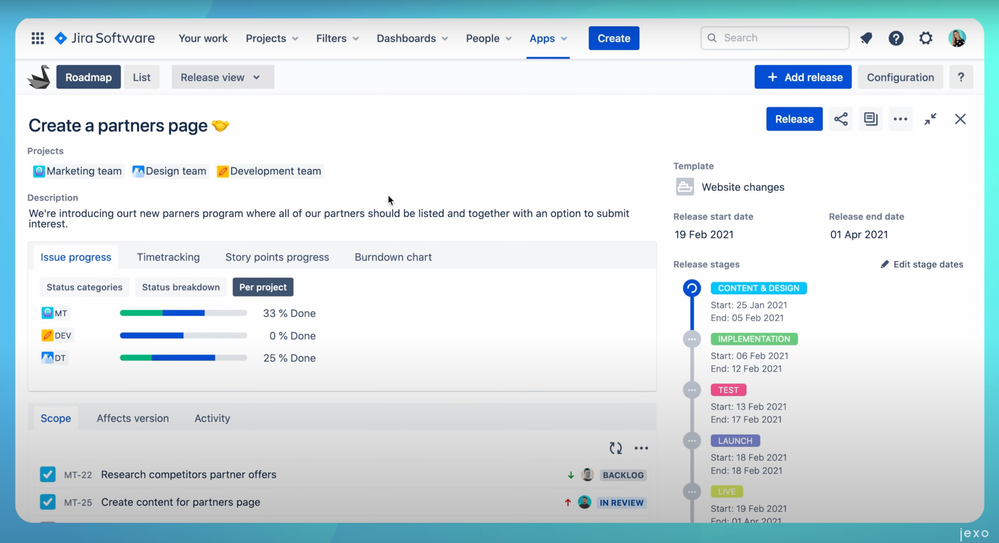This screenshot has height=543, width=999.
Task: Expand the People menu
Action: 489,38
